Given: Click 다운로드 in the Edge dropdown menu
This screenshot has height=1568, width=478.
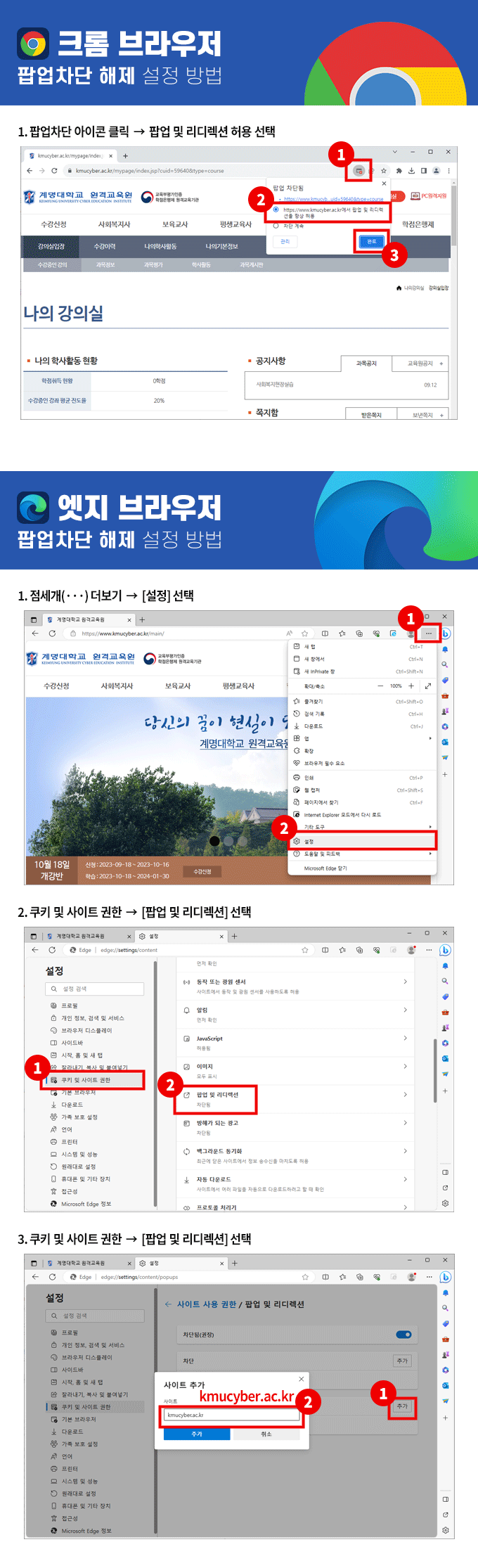Looking at the screenshot, I should (363, 726).
